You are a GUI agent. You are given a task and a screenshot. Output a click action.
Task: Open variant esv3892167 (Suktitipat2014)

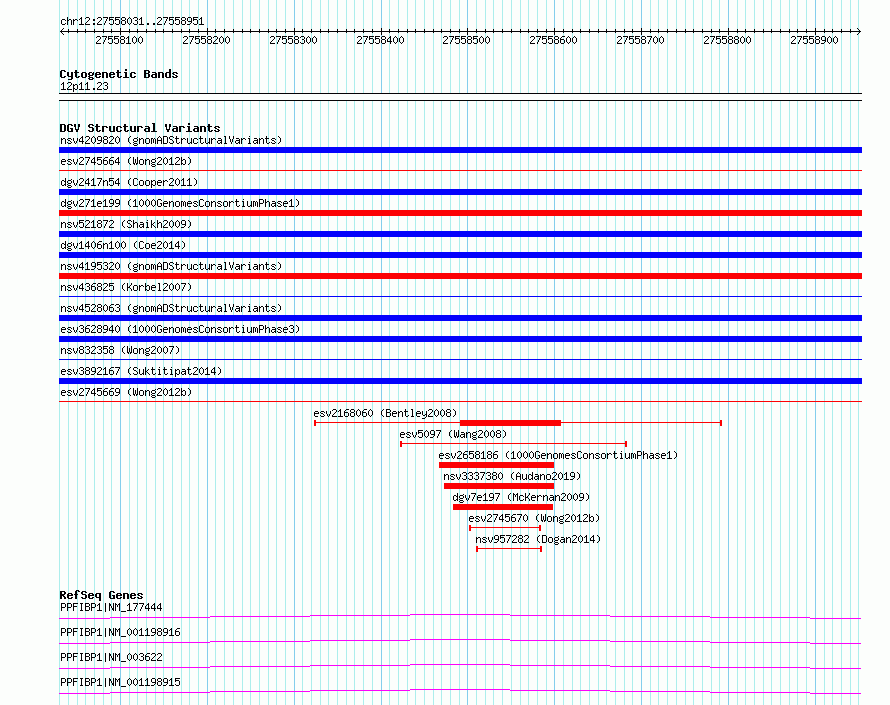pyautogui.click(x=141, y=371)
